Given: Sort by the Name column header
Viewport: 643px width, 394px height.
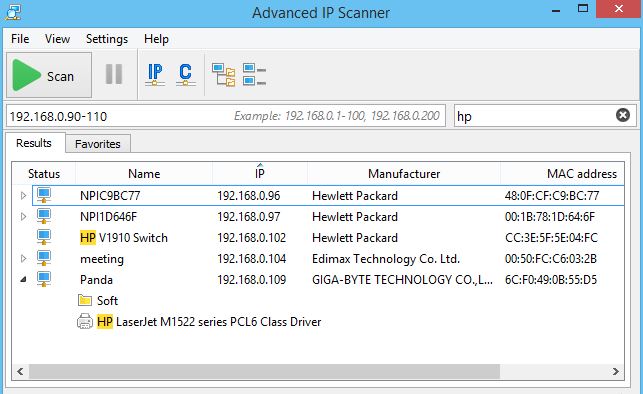Looking at the screenshot, I should click(144, 174).
